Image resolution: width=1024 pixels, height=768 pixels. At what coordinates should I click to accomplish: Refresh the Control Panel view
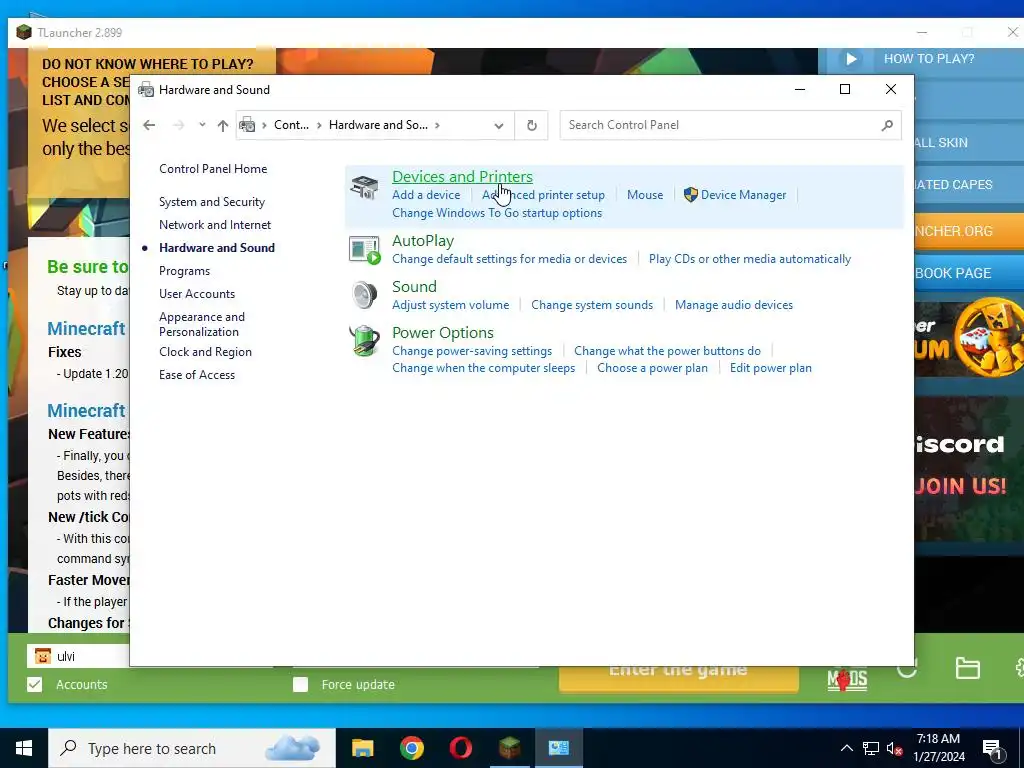pyautogui.click(x=532, y=125)
